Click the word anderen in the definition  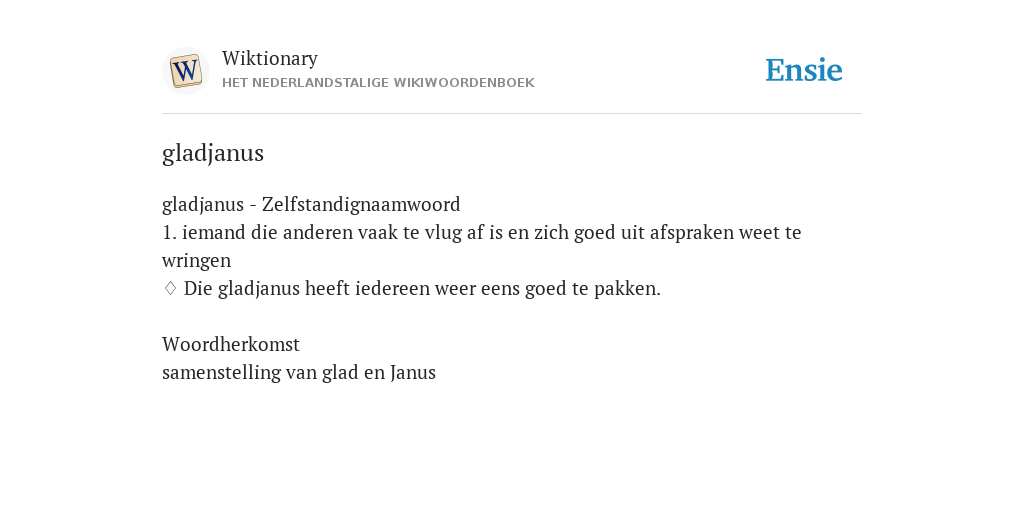click(317, 232)
